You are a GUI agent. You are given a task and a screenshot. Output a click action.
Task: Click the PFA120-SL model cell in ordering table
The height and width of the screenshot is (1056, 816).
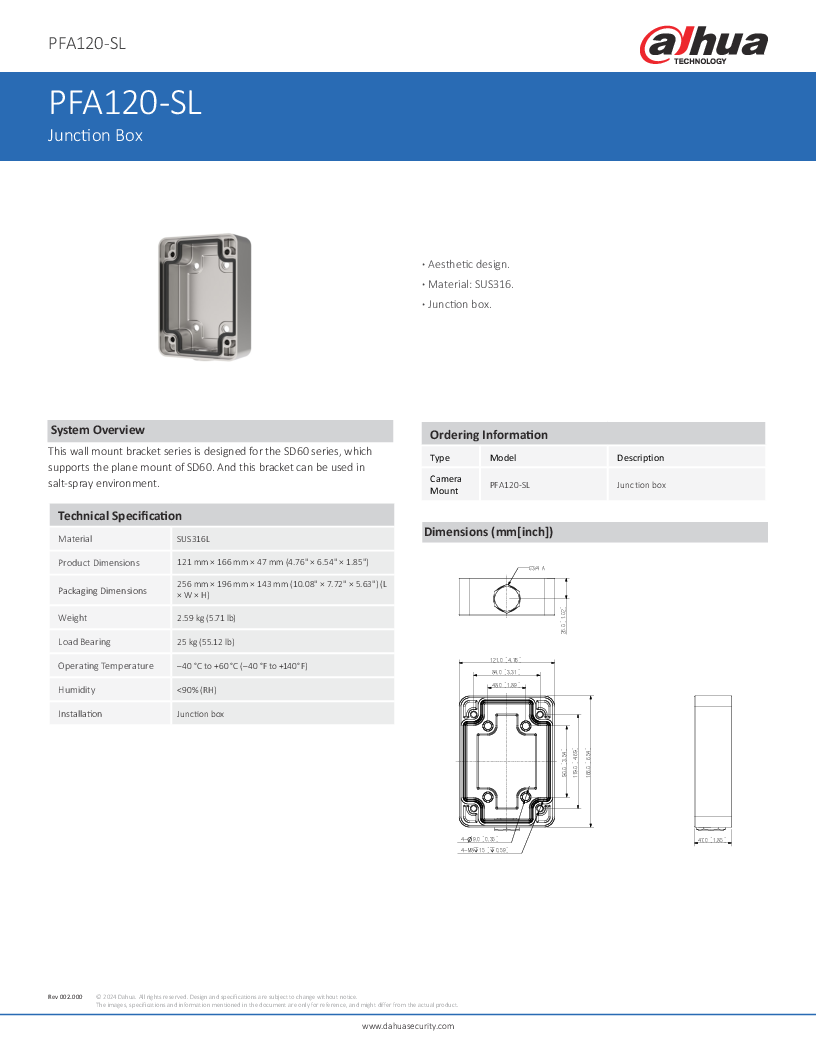pyautogui.click(x=509, y=485)
